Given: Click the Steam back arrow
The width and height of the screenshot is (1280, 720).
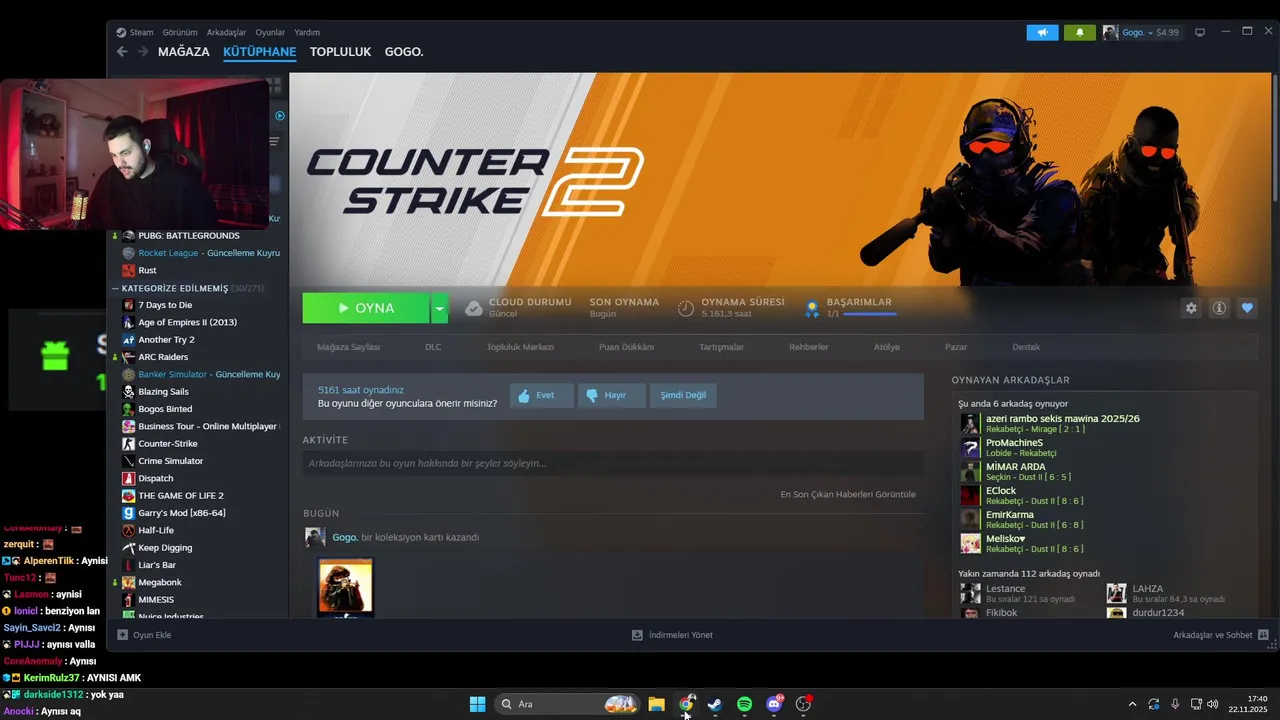Looking at the screenshot, I should click(122, 52).
